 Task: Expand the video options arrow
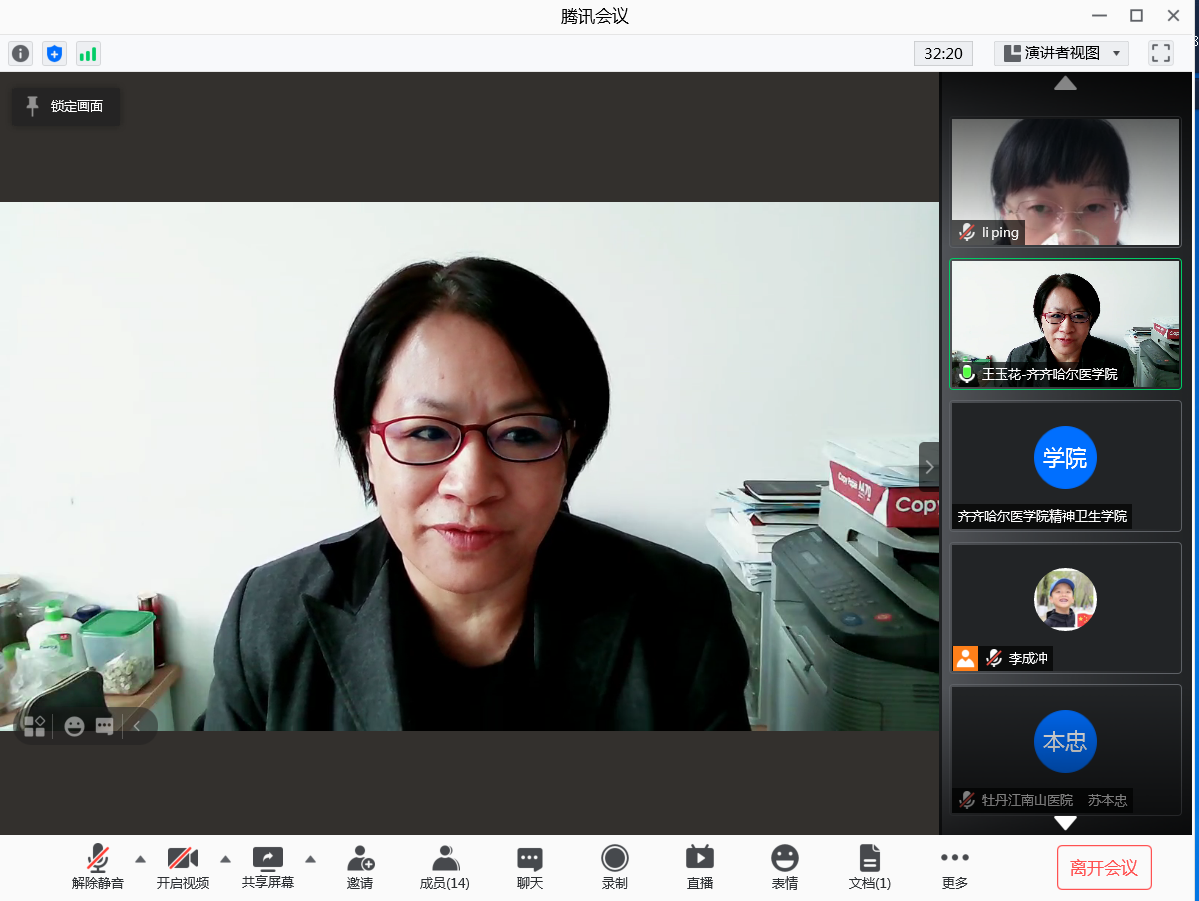point(225,859)
